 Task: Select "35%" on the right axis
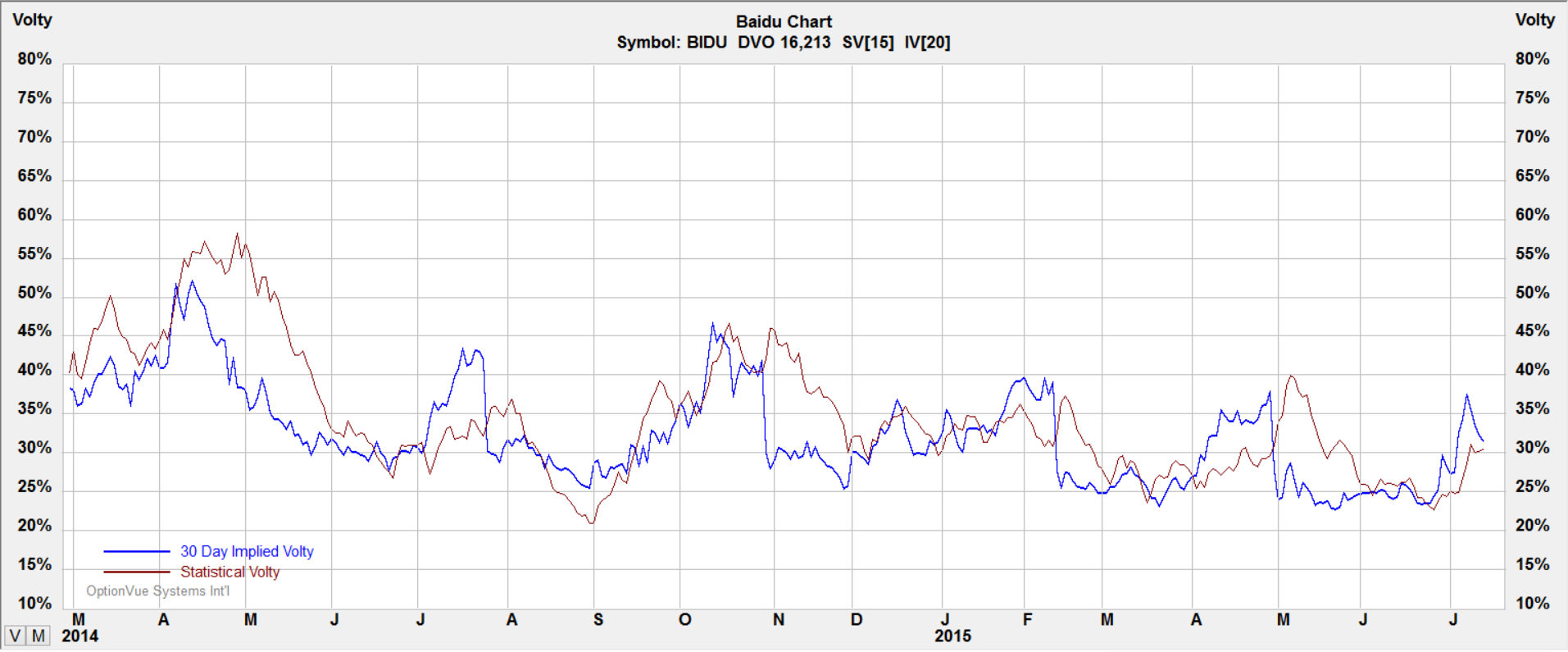pos(1533,409)
